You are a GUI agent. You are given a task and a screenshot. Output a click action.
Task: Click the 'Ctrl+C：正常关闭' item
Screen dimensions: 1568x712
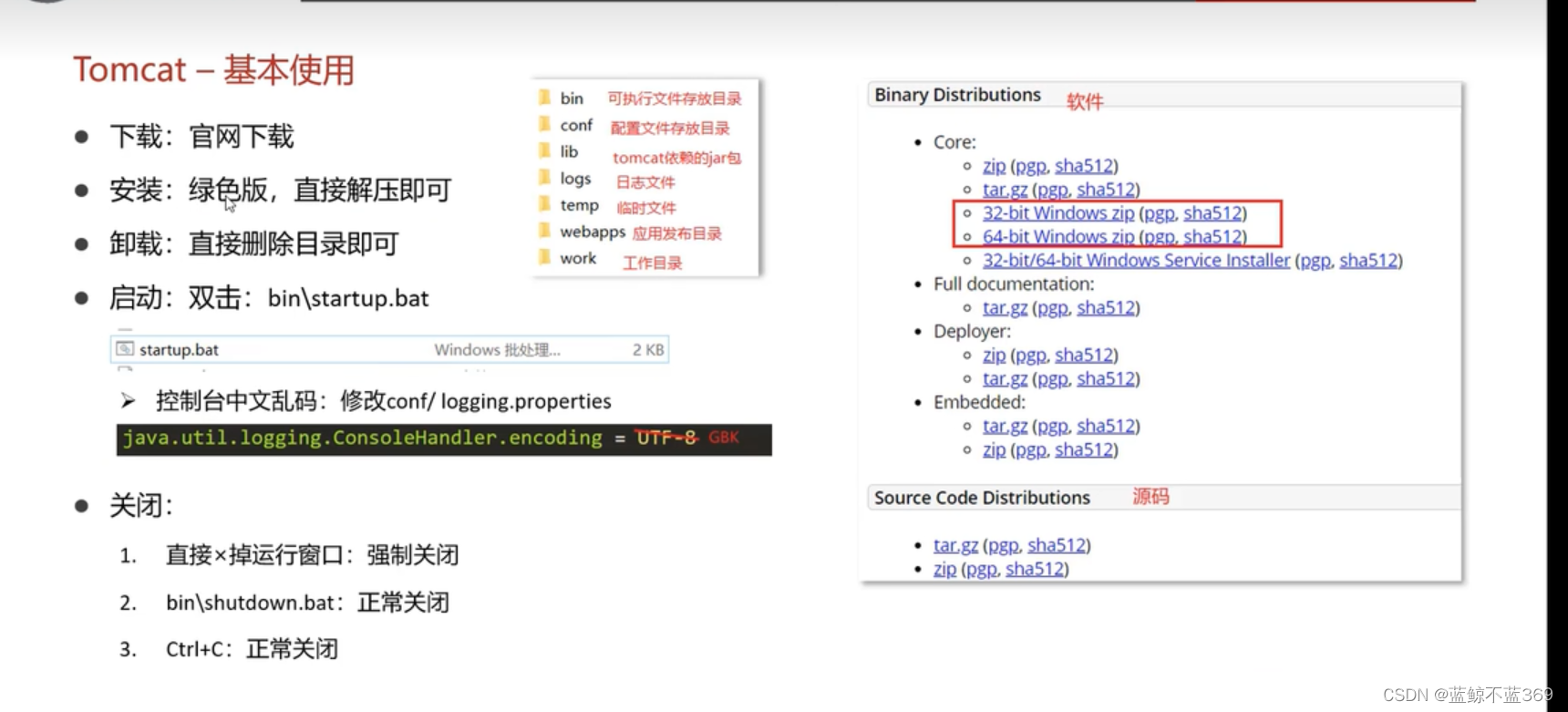click(x=252, y=649)
